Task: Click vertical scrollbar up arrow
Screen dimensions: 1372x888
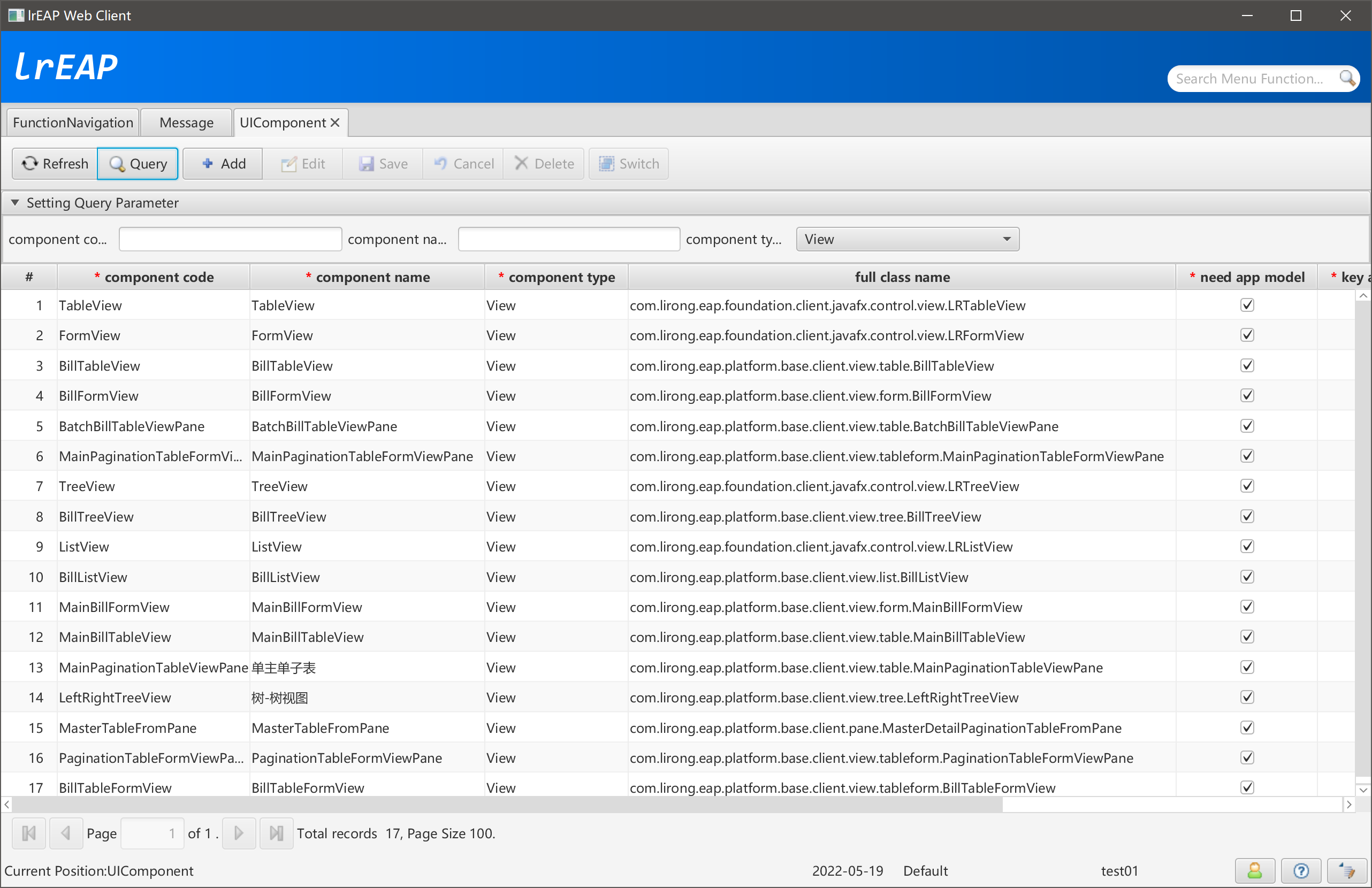Action: (1363, 296)
